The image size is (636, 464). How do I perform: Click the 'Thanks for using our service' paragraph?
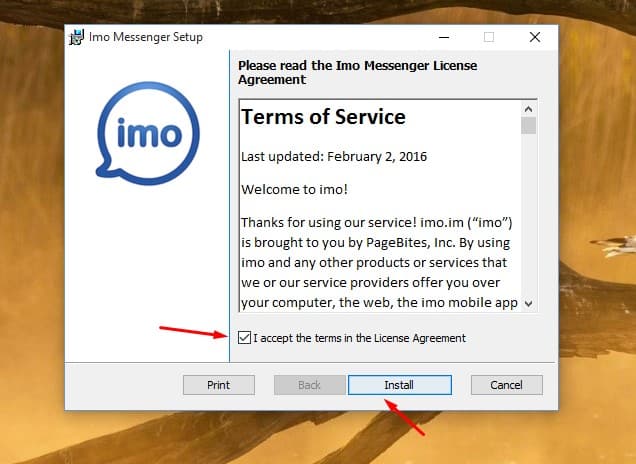(x=380, y=261)
